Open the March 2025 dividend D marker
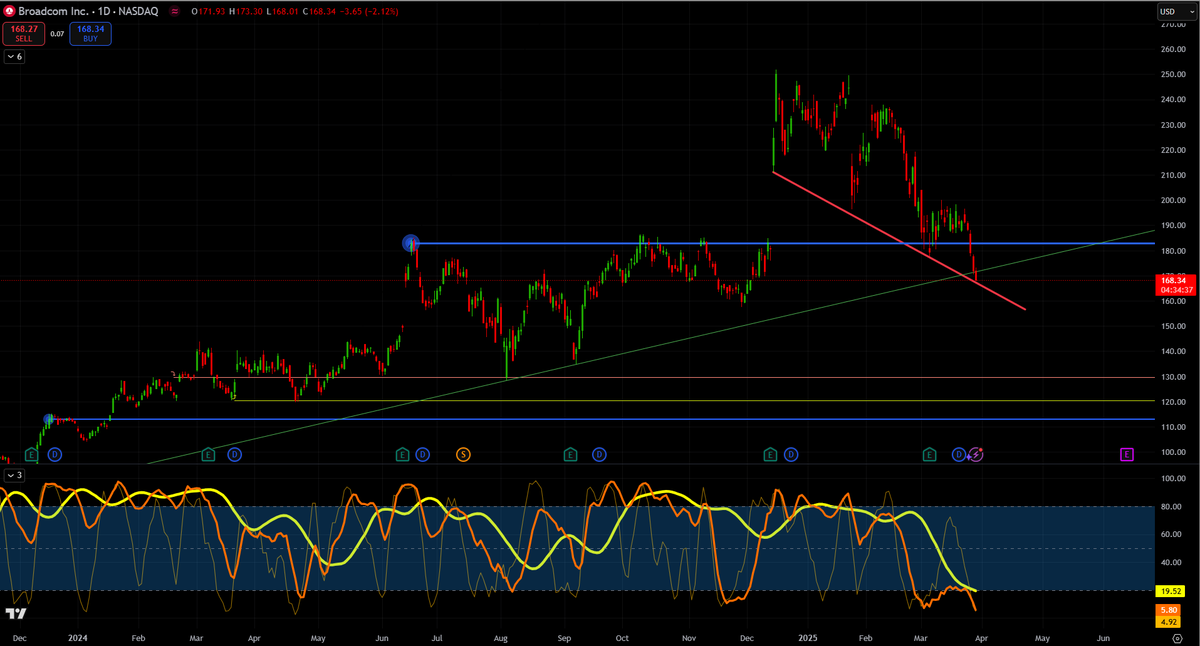Viewport: 1200px width, 646px height. coord(959,454)
